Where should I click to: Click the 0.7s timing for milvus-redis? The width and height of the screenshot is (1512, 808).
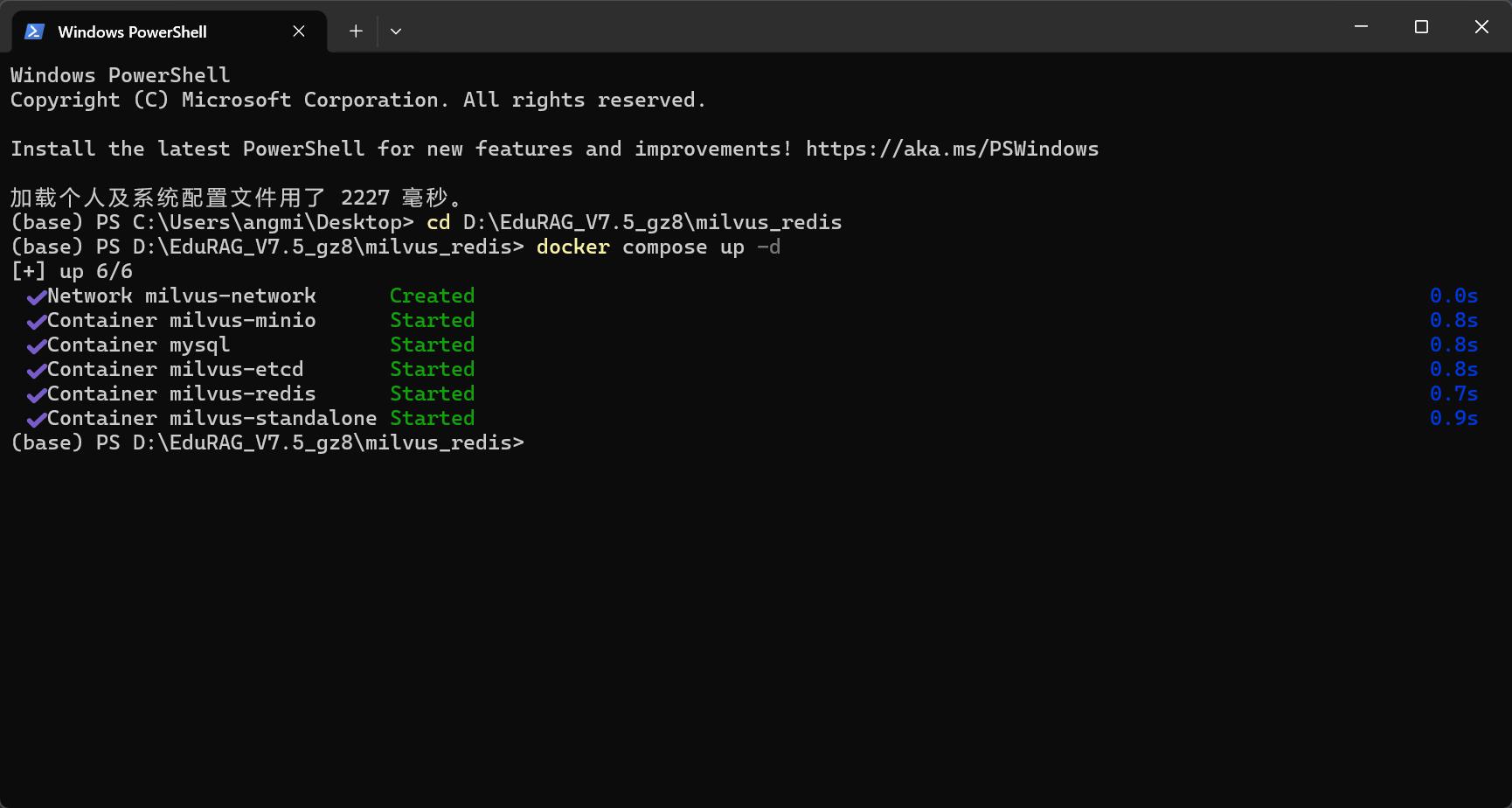[1454, 394]
